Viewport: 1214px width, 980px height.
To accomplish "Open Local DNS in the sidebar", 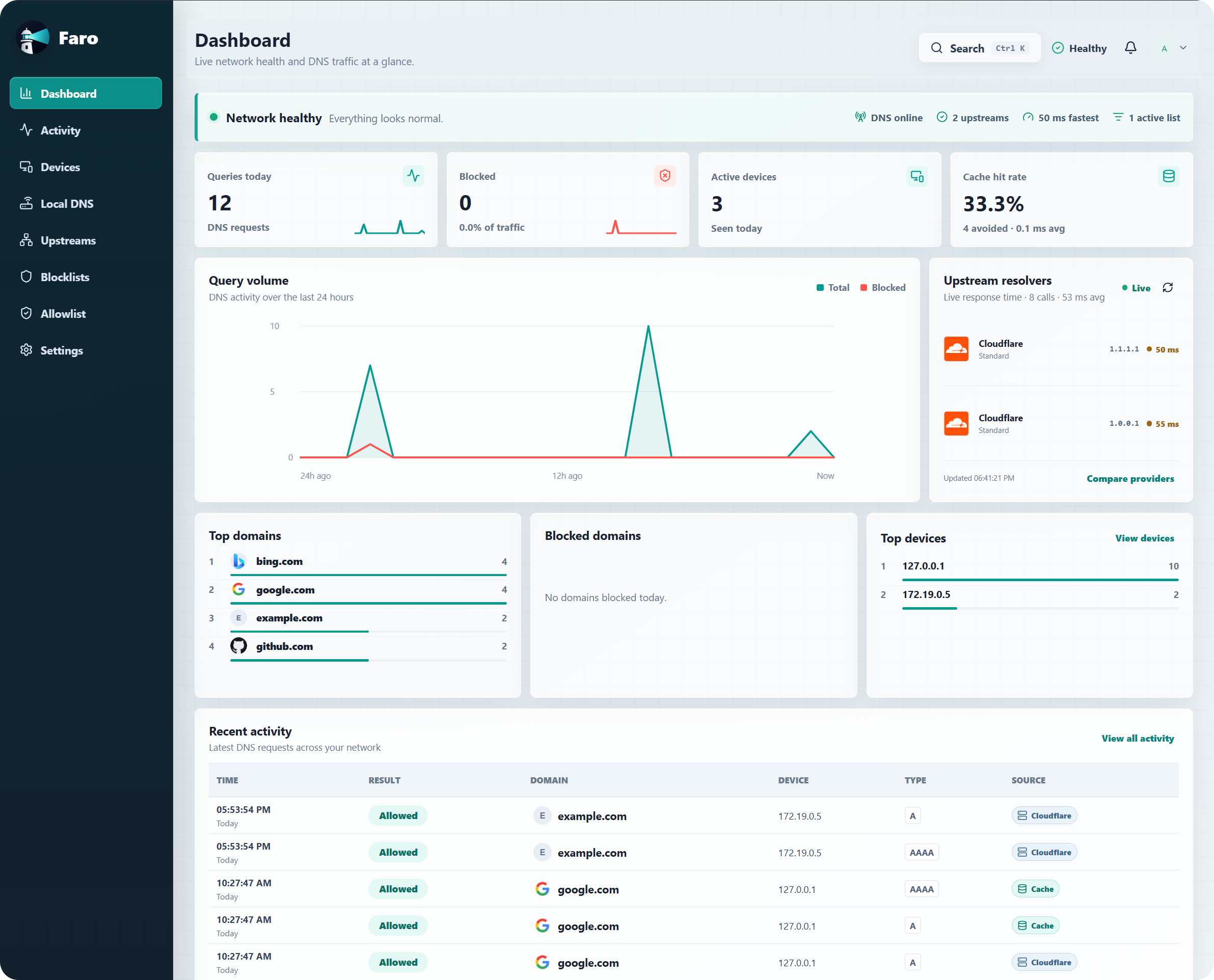I will coord(86,203).
